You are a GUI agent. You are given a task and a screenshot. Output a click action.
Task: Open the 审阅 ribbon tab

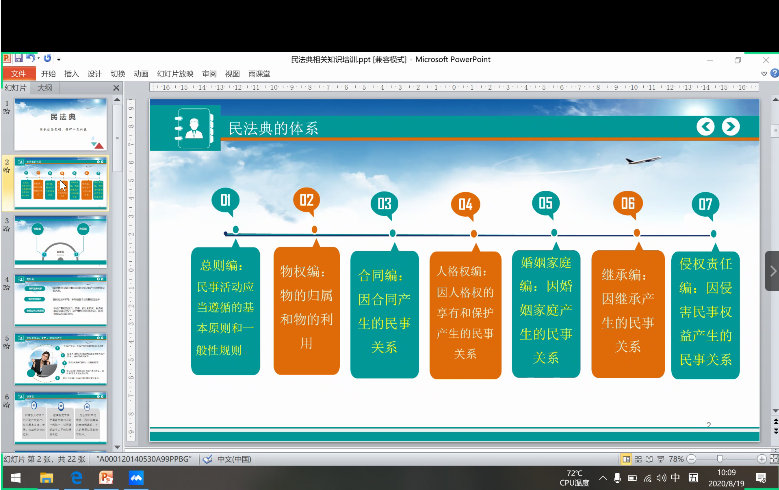pyautogui.click(x=209, y=74)
